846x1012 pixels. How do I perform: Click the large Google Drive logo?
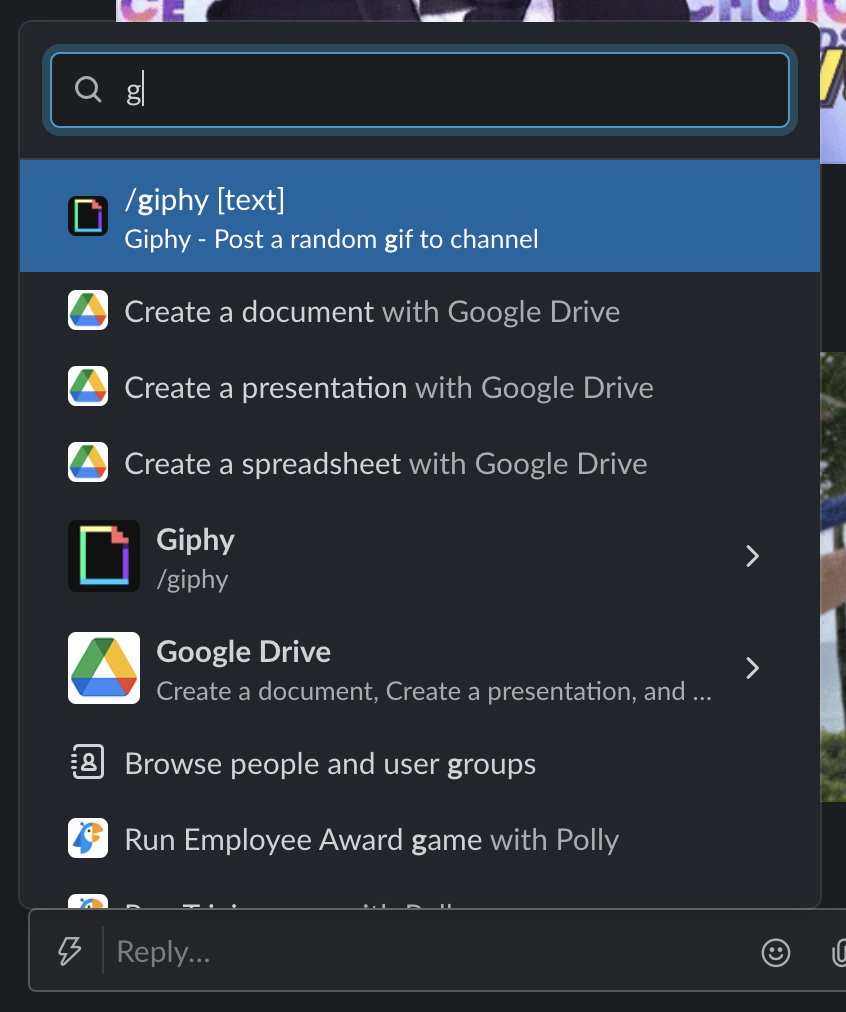click(104, 668)
